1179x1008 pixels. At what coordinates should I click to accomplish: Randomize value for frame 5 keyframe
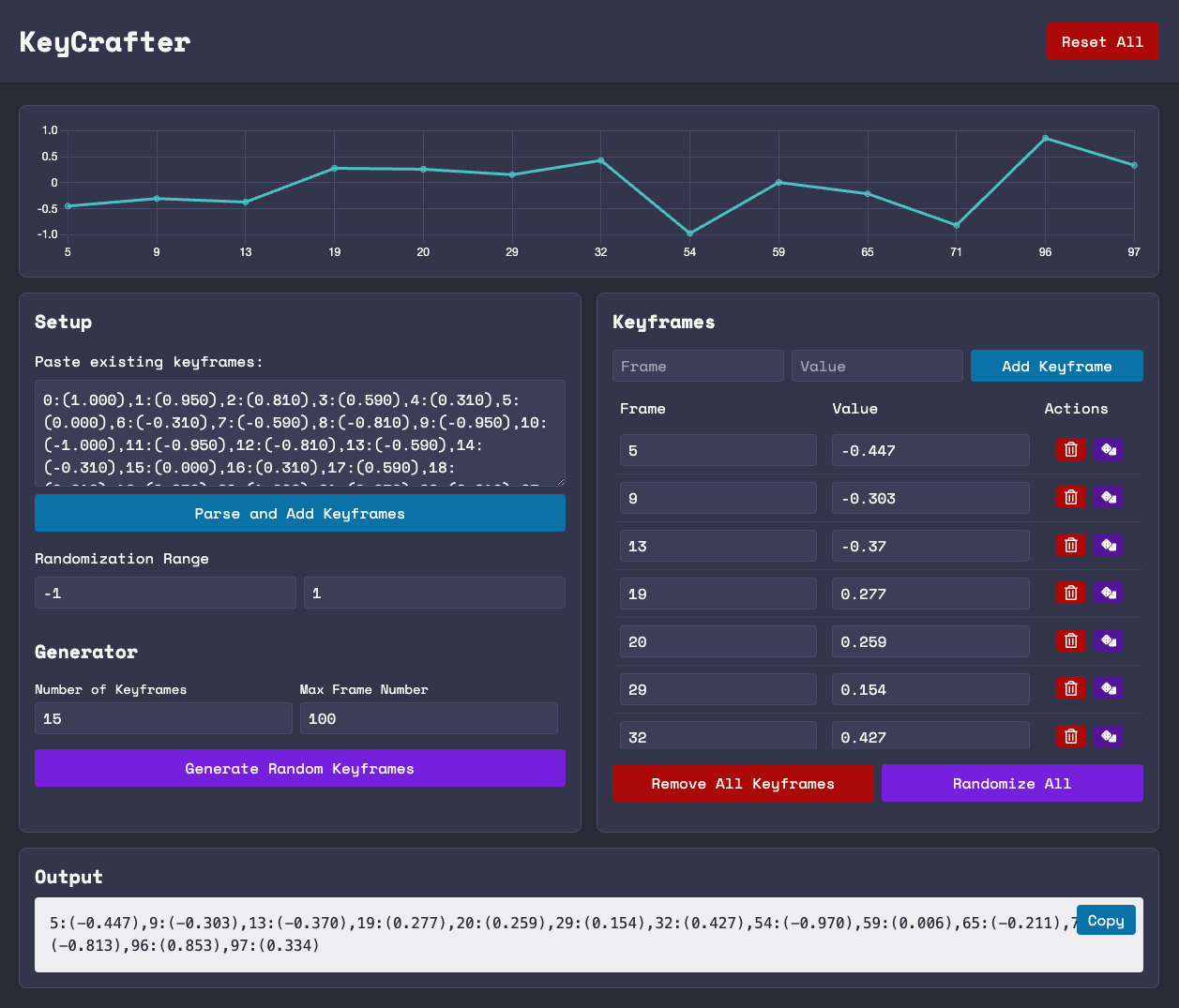coord(1108,450)
